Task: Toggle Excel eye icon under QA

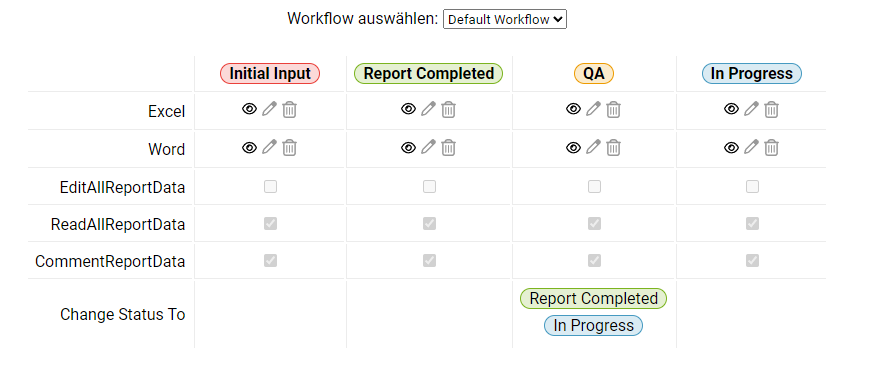Action: coord(573,109)
